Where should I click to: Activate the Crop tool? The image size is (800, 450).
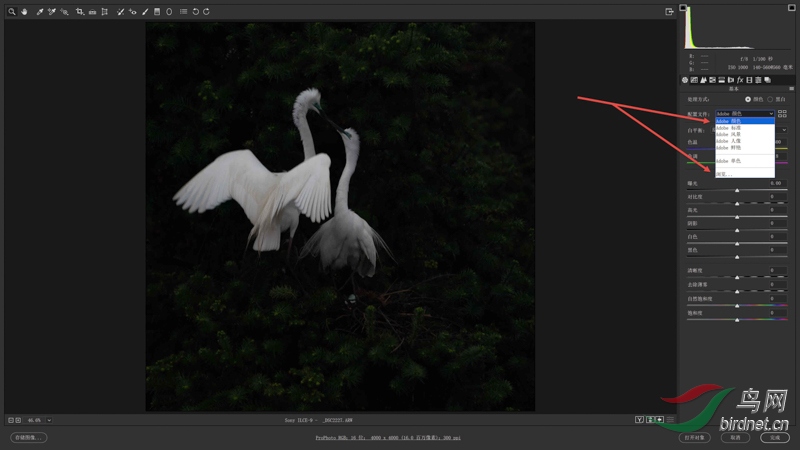click(80, 11)
